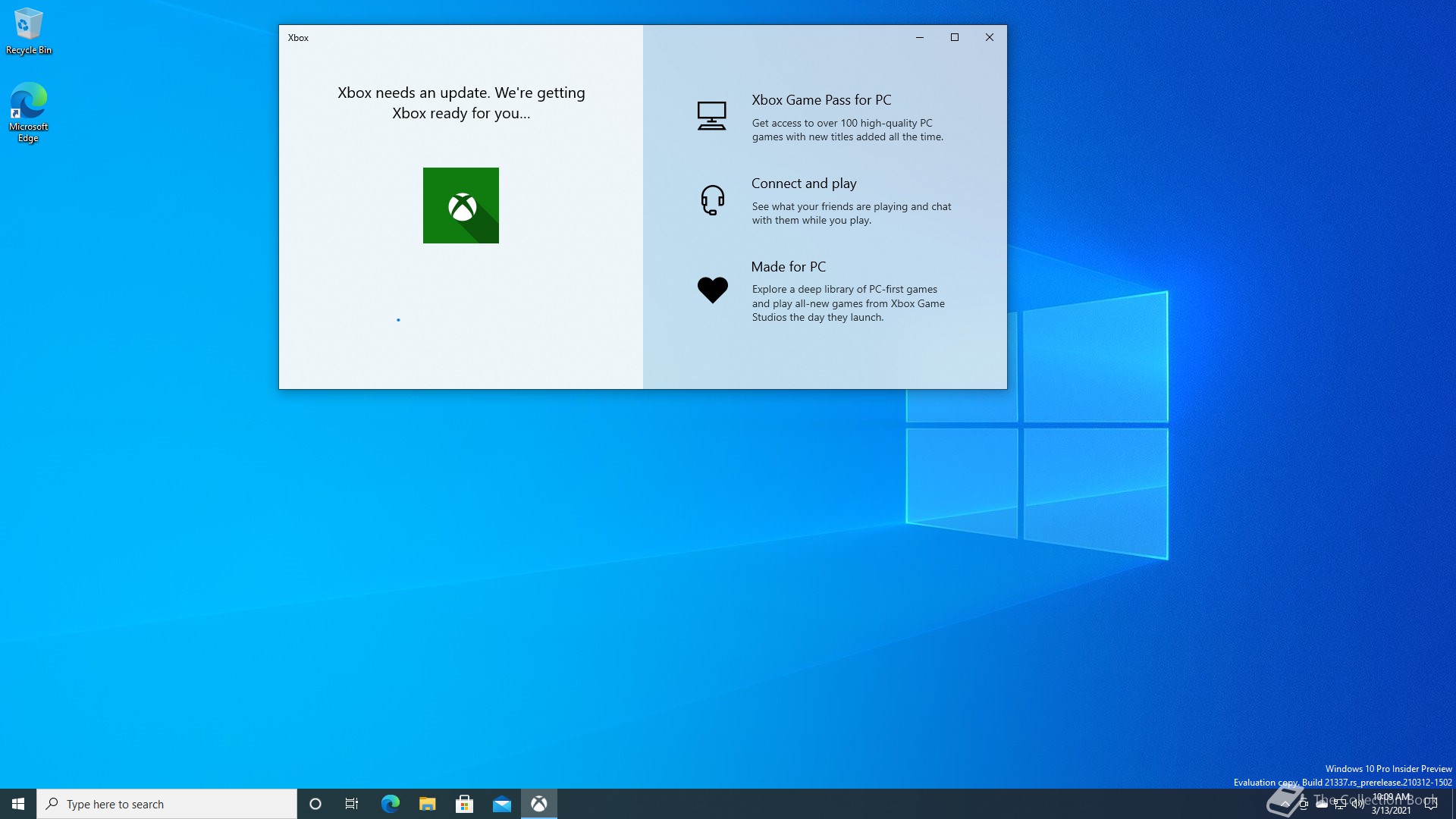Click the Made for PC heart icon
The width and height of the screenshot is (1456, 819).
(712, 290)
